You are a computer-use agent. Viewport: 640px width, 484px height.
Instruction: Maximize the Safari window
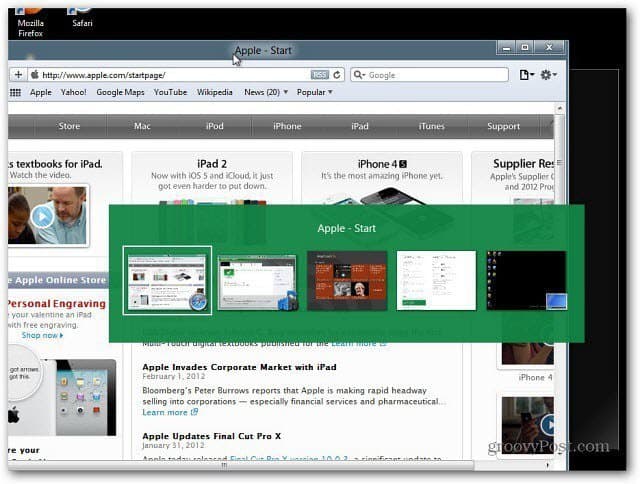click(x=525, y=48)
